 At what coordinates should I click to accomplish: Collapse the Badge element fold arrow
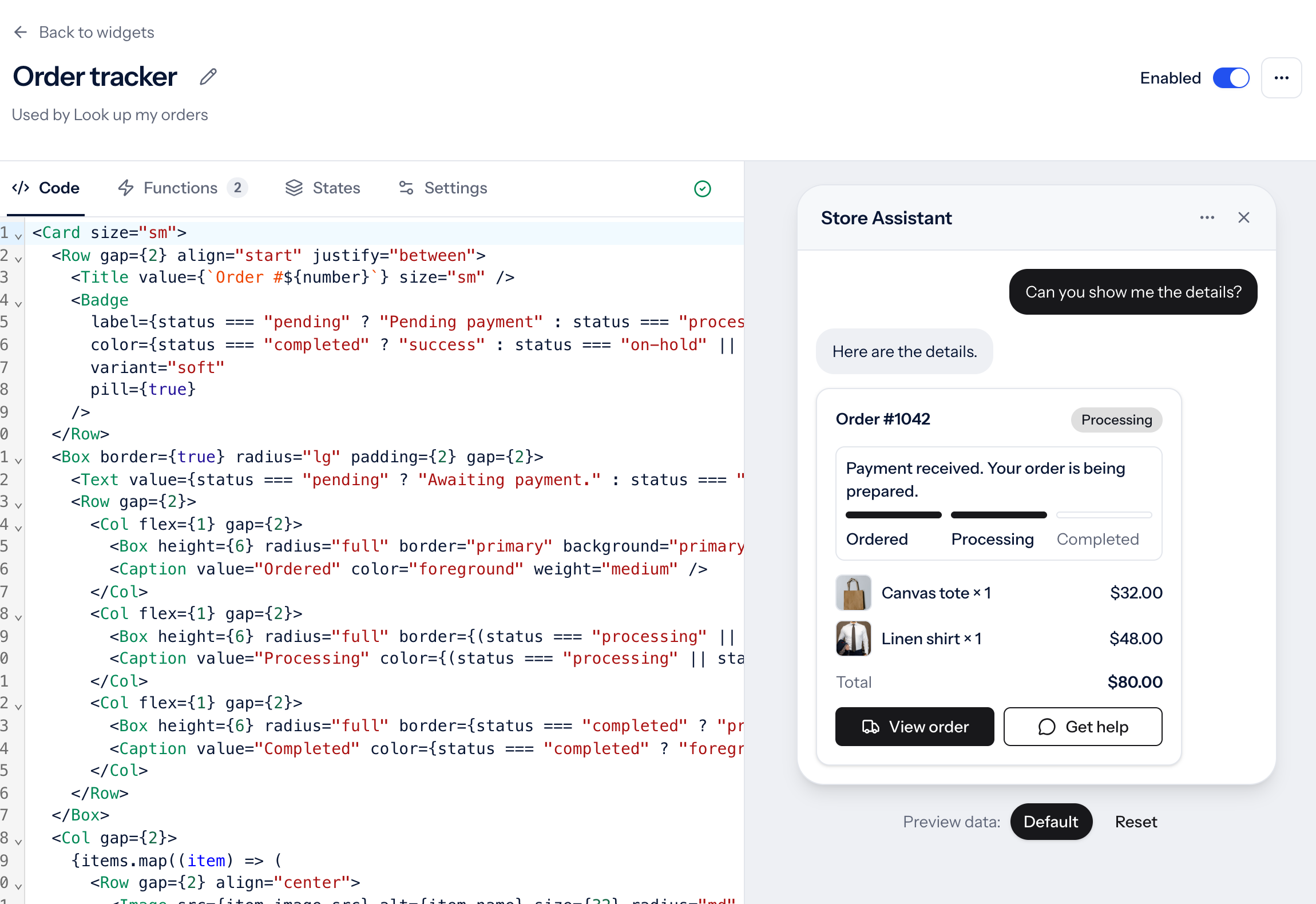pyautogui.click(x=18, y=303)
